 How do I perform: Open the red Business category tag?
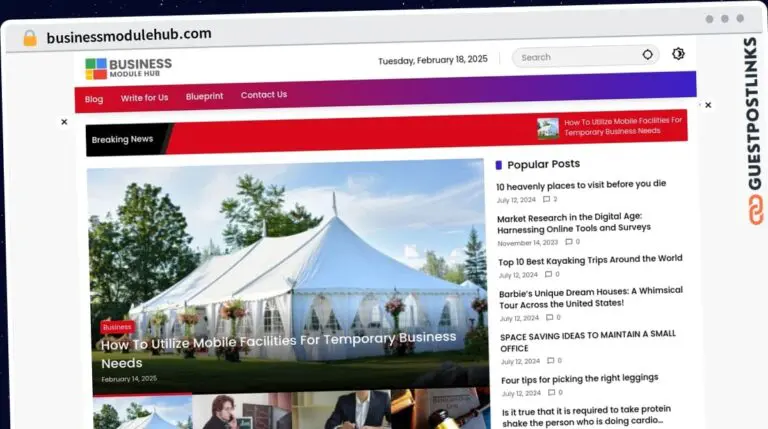117,326
